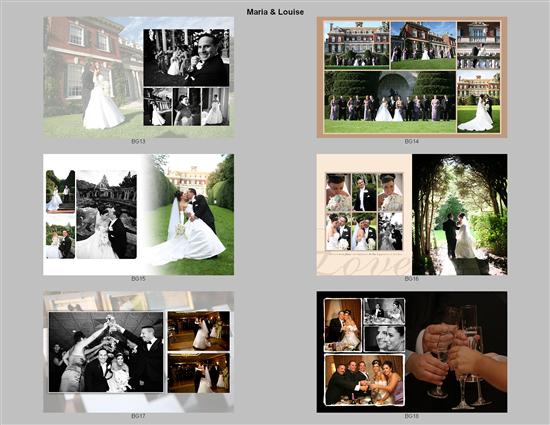Viewport: 550px width, 425px height.
Task: Open the BG15 album page thumbnail
Action: pos(139,215)
